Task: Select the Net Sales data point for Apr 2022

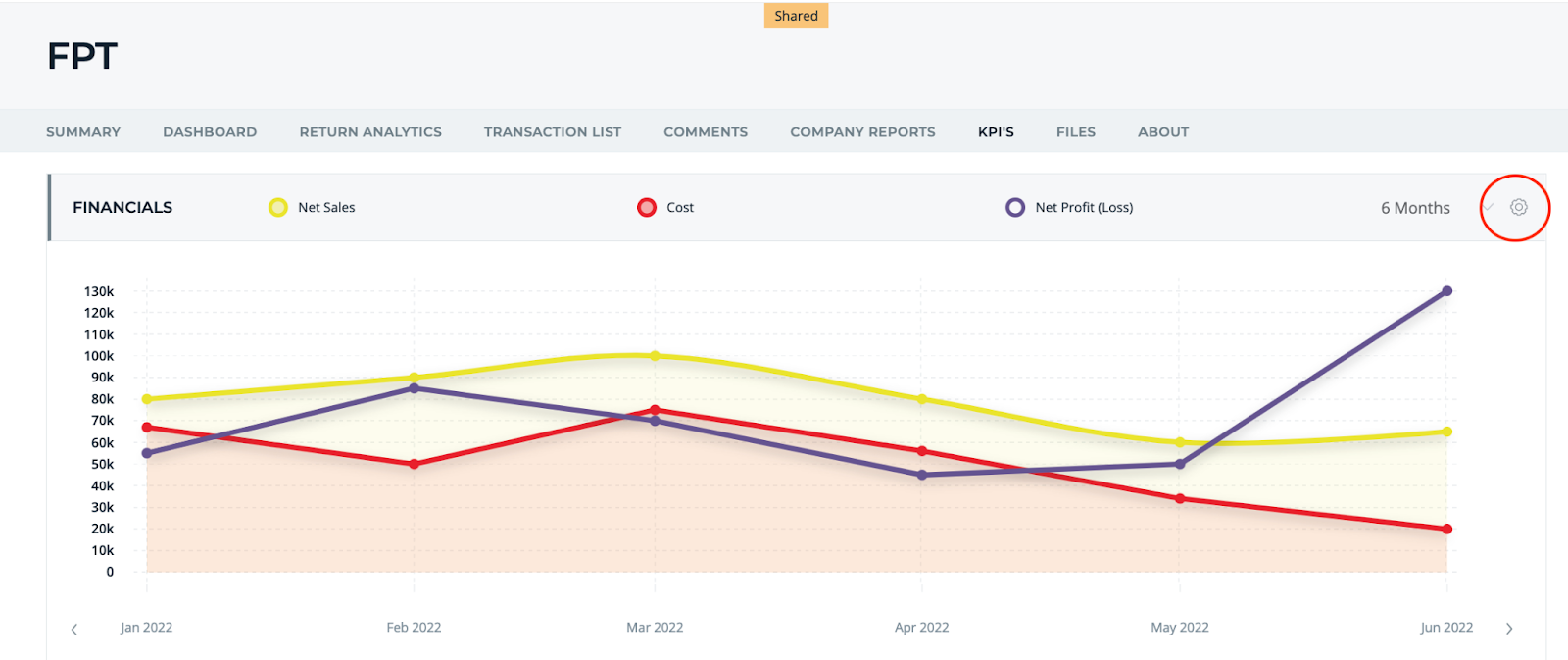Action: point(922,399)
